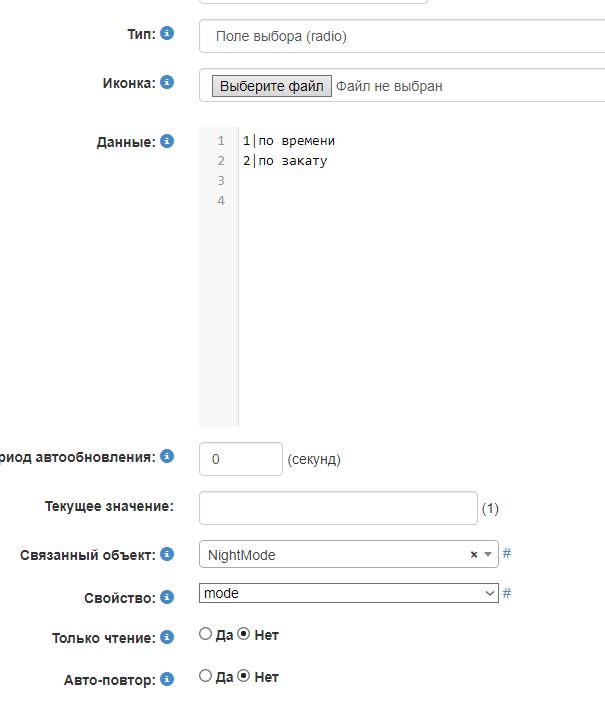The image size is (605, 701).
Task: Click info icon beside Иконка label
Action: click(167, 82)
